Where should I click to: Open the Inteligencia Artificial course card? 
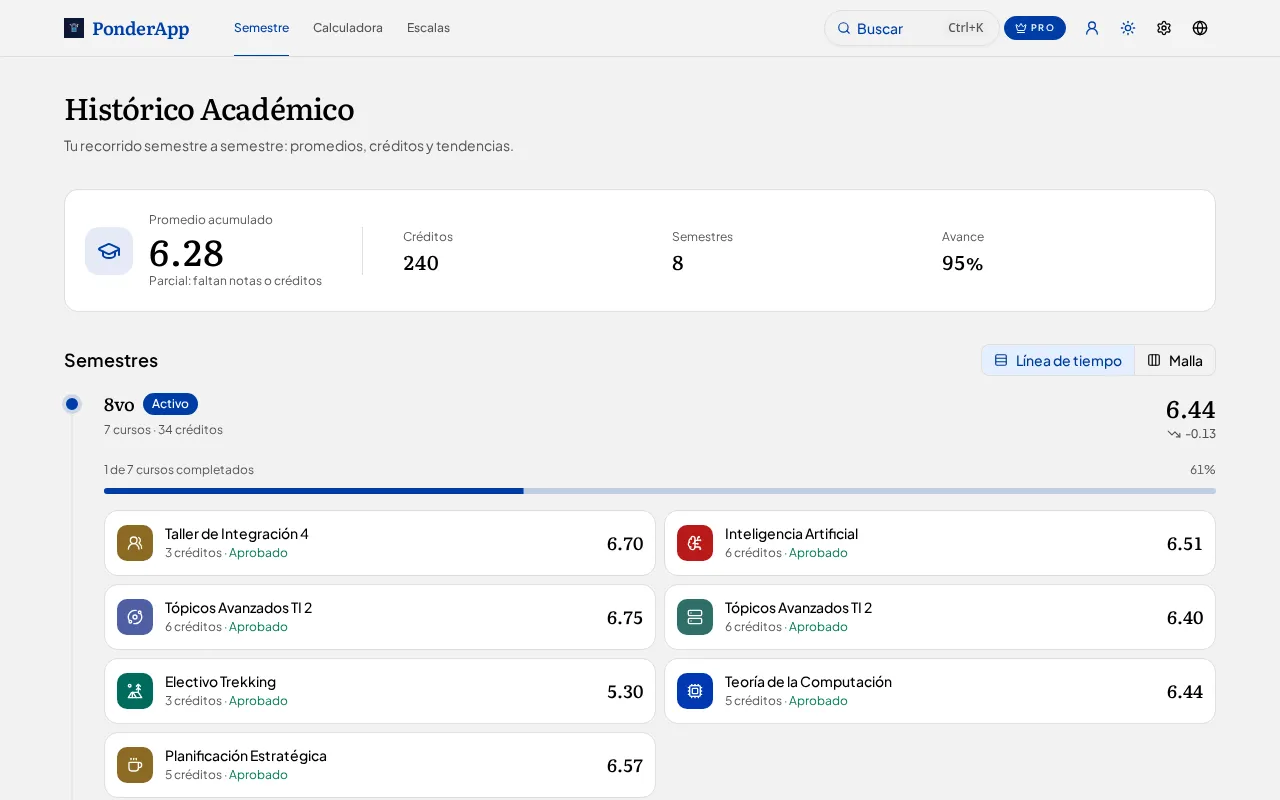point(940,543)
